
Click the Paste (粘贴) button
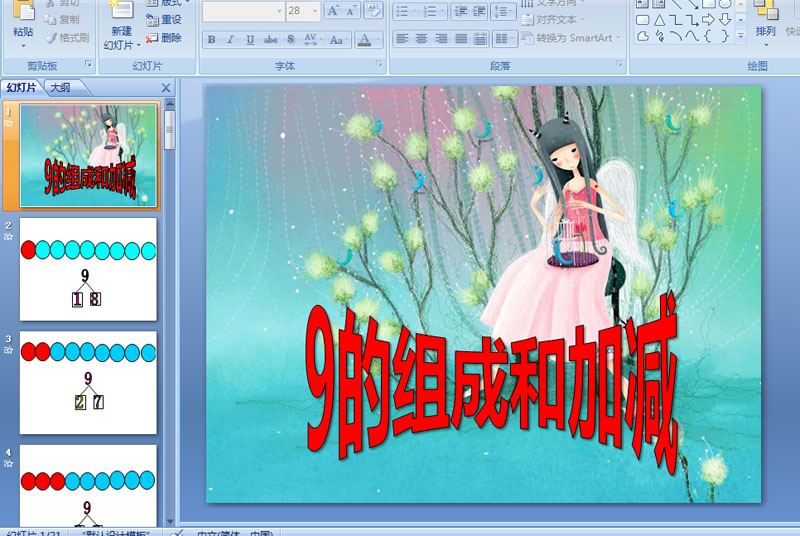pyautogui.click(x=23, y=24)
